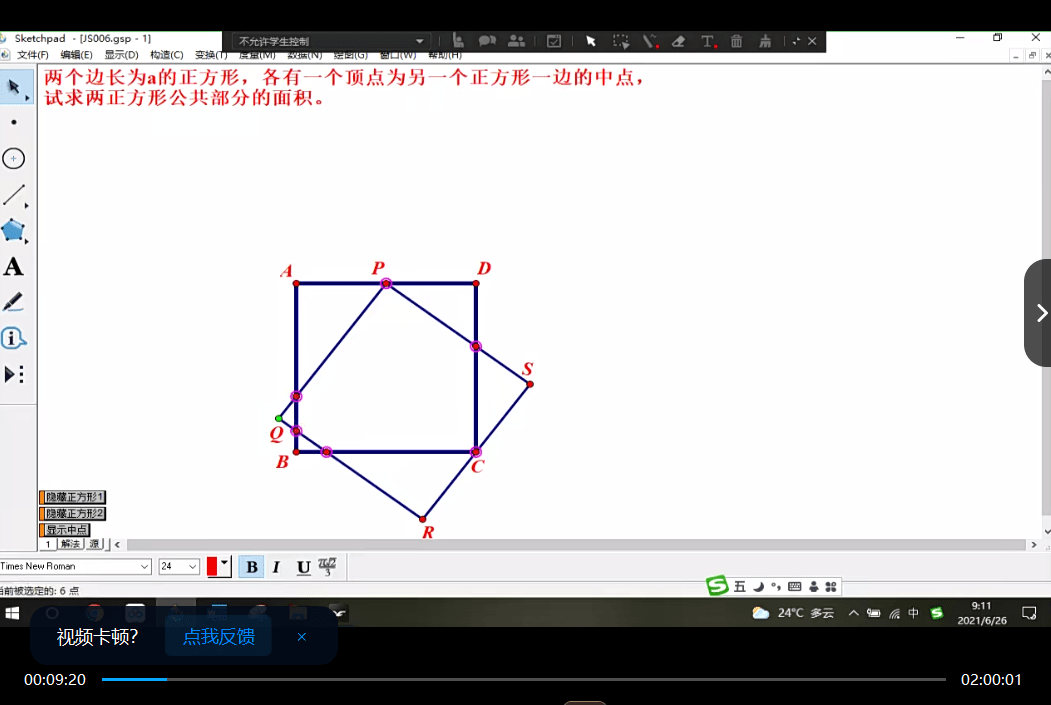
Task: Expand the Arrow tool flyout triangle
Action: [27, 98]
